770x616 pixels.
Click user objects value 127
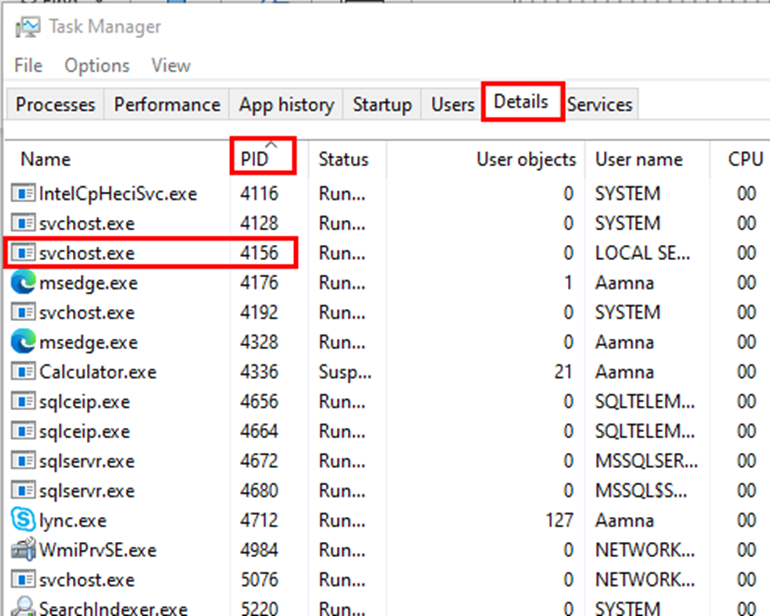[x=560, y=520]
